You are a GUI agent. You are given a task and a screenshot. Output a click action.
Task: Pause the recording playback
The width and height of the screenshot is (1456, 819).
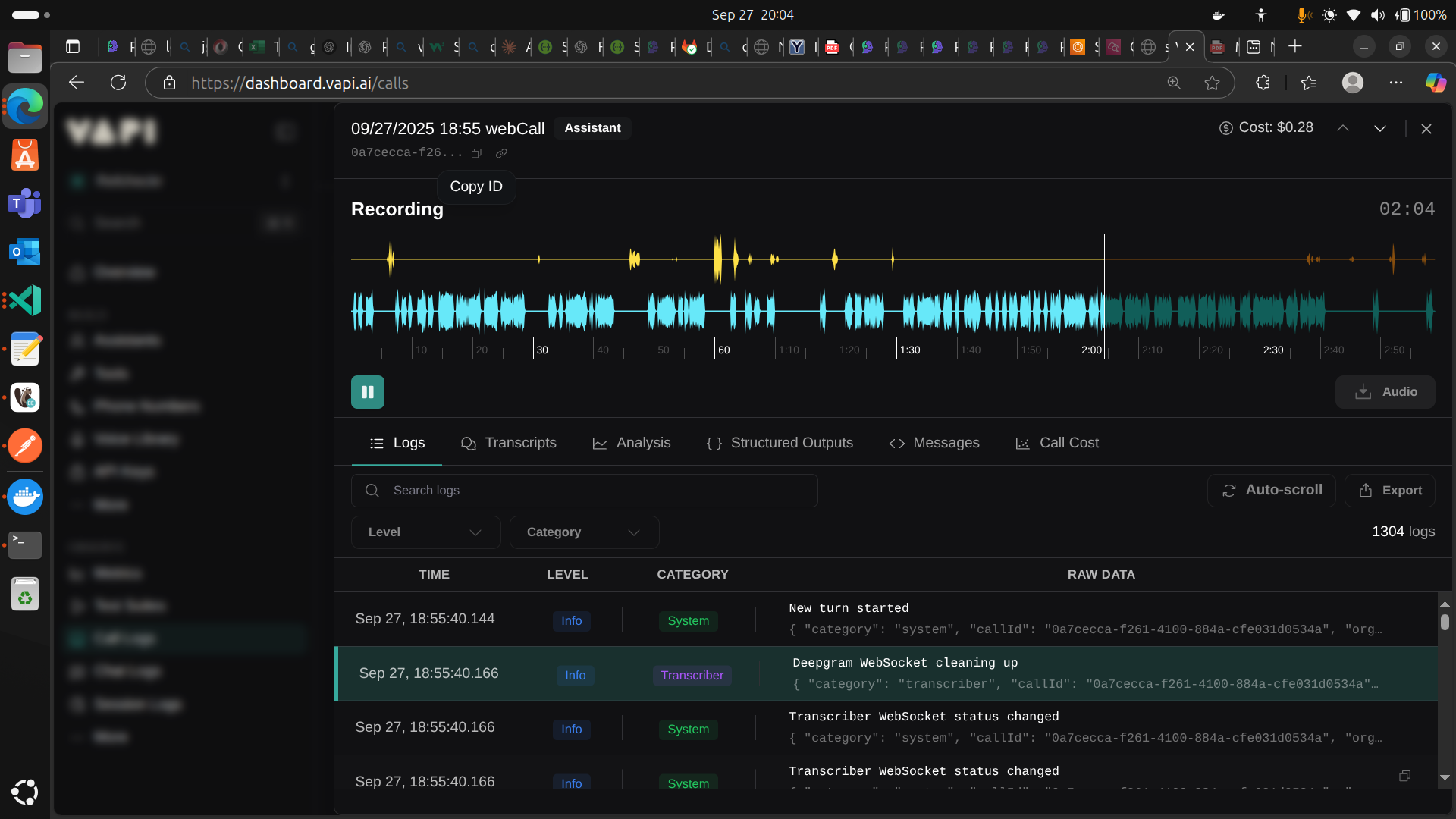(x=368, y=392)
